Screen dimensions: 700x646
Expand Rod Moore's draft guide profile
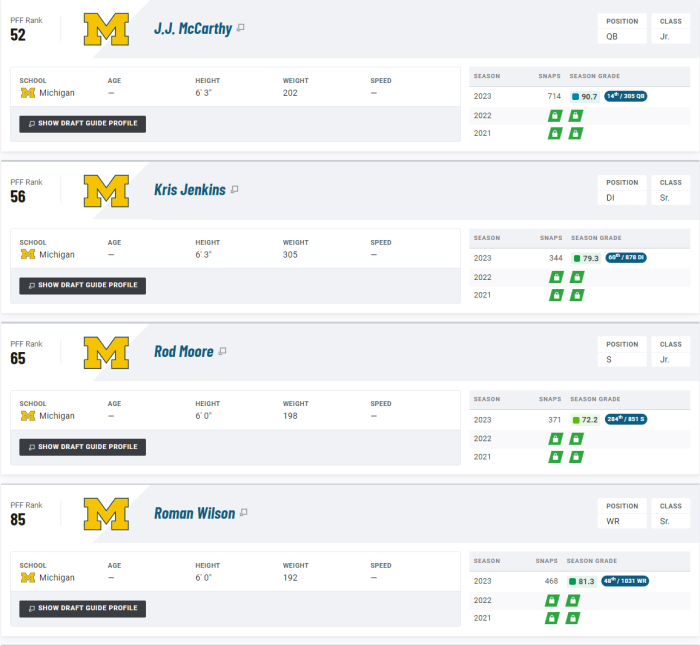point(83,447)
